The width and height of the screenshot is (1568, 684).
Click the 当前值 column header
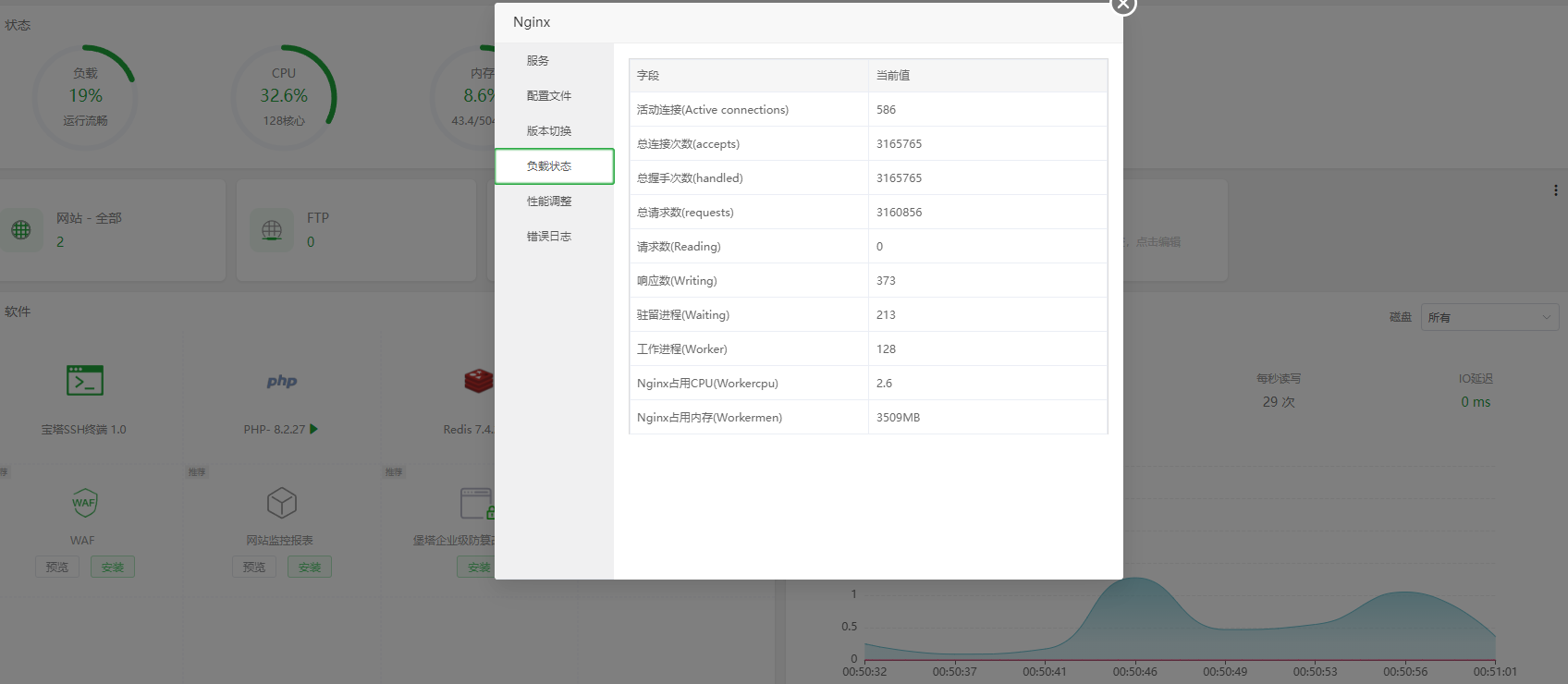coord(893,76)
